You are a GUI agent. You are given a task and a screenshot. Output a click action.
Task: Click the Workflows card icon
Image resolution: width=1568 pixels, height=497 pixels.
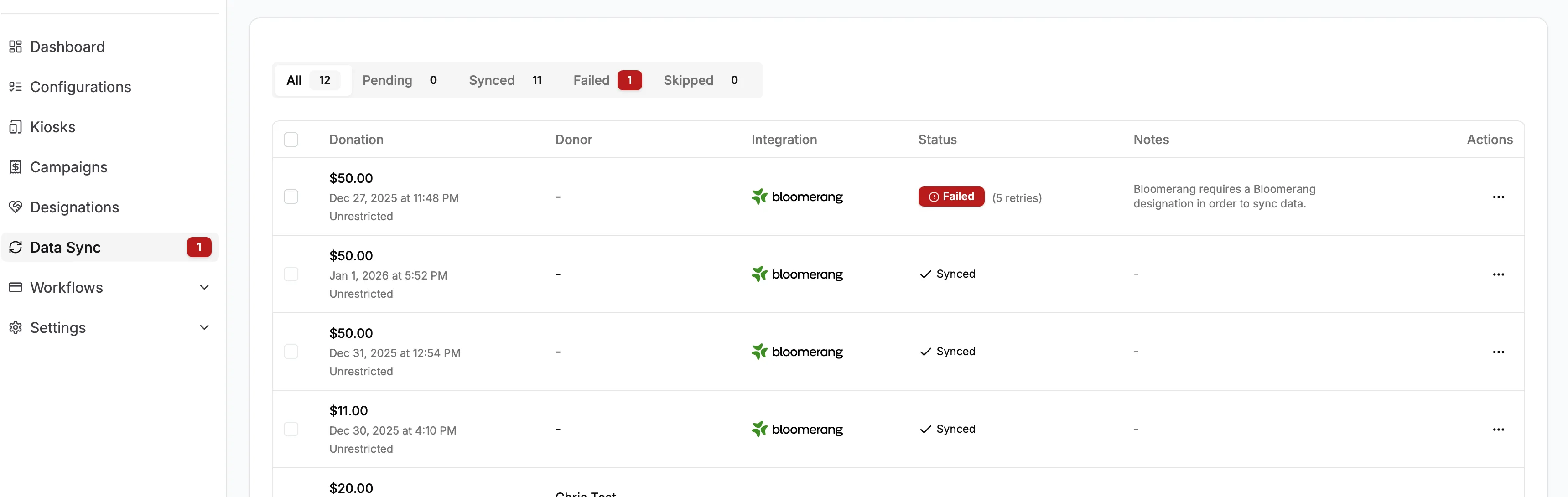(16, 288)
